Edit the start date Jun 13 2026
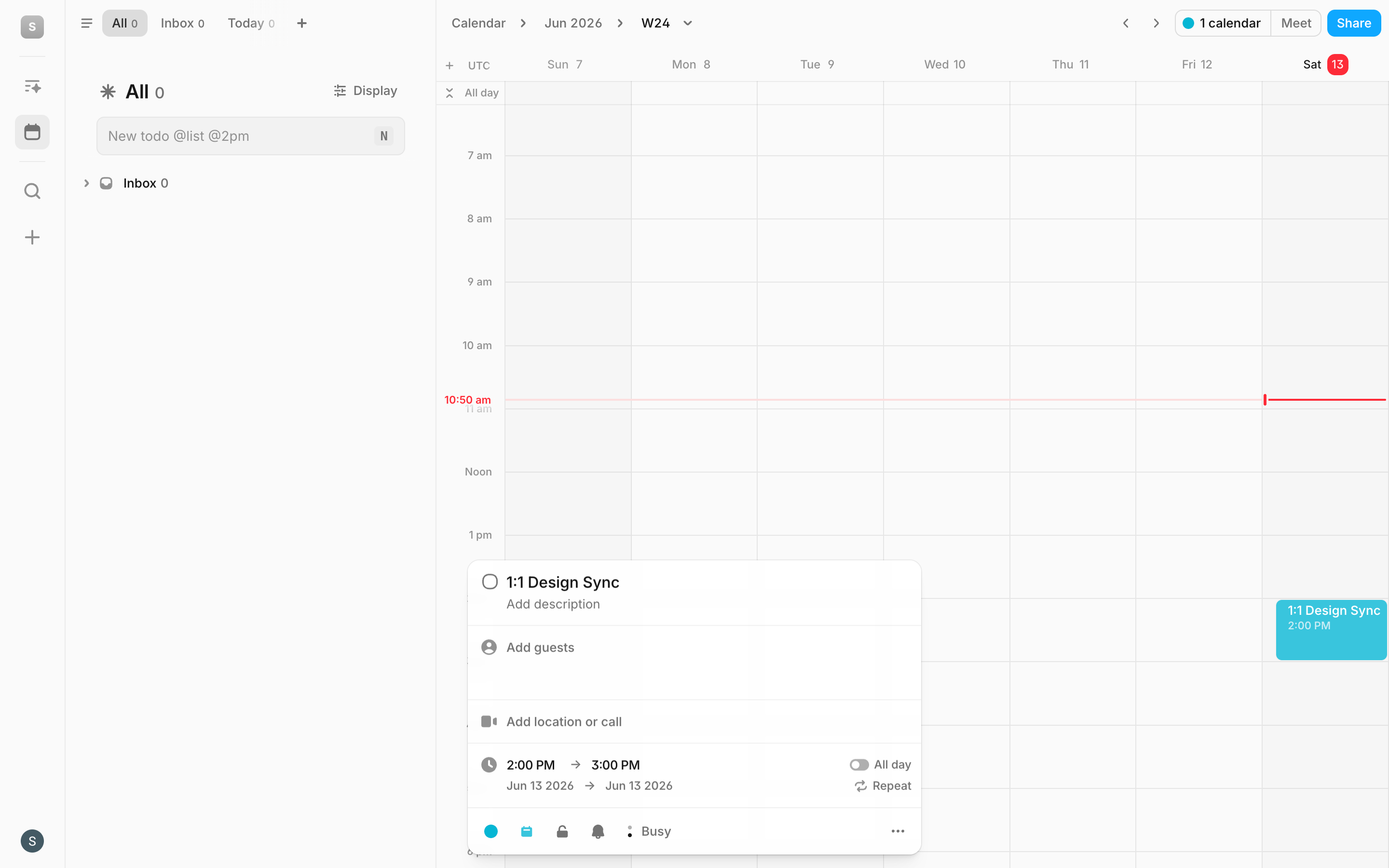The image size is (1389, 868). pos(540,786)
